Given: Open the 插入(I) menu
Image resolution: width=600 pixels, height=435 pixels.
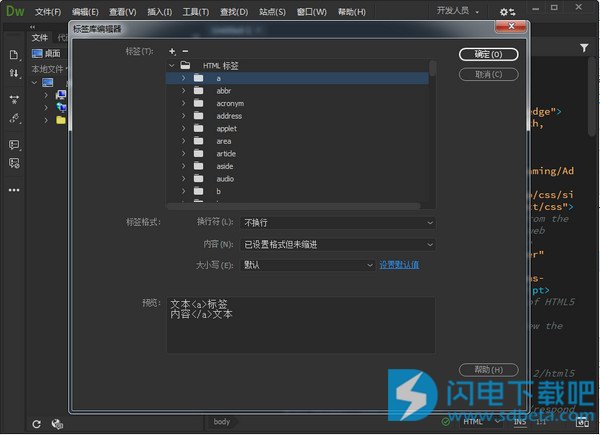Looking at the screenshot, I should (159, 12).
